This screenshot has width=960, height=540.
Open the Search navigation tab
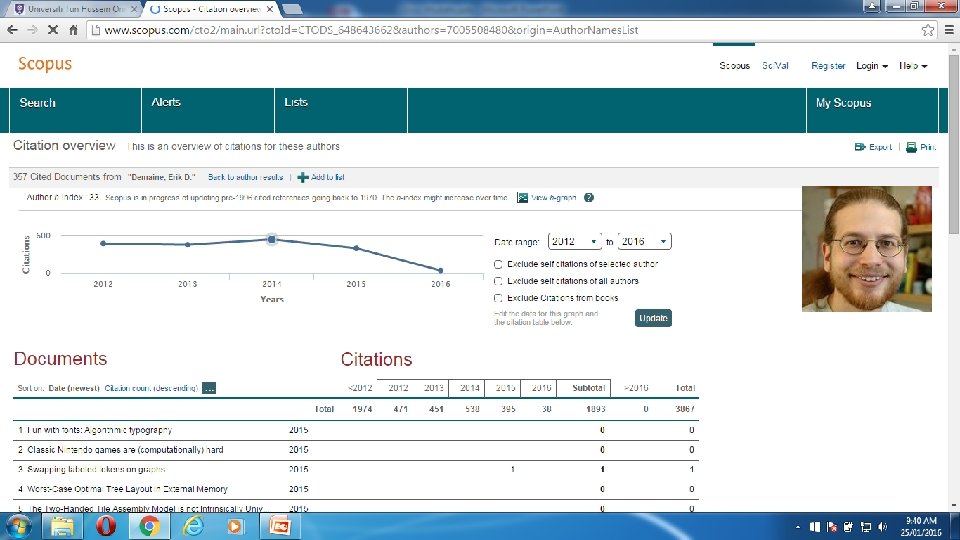(x=75, y=110)
